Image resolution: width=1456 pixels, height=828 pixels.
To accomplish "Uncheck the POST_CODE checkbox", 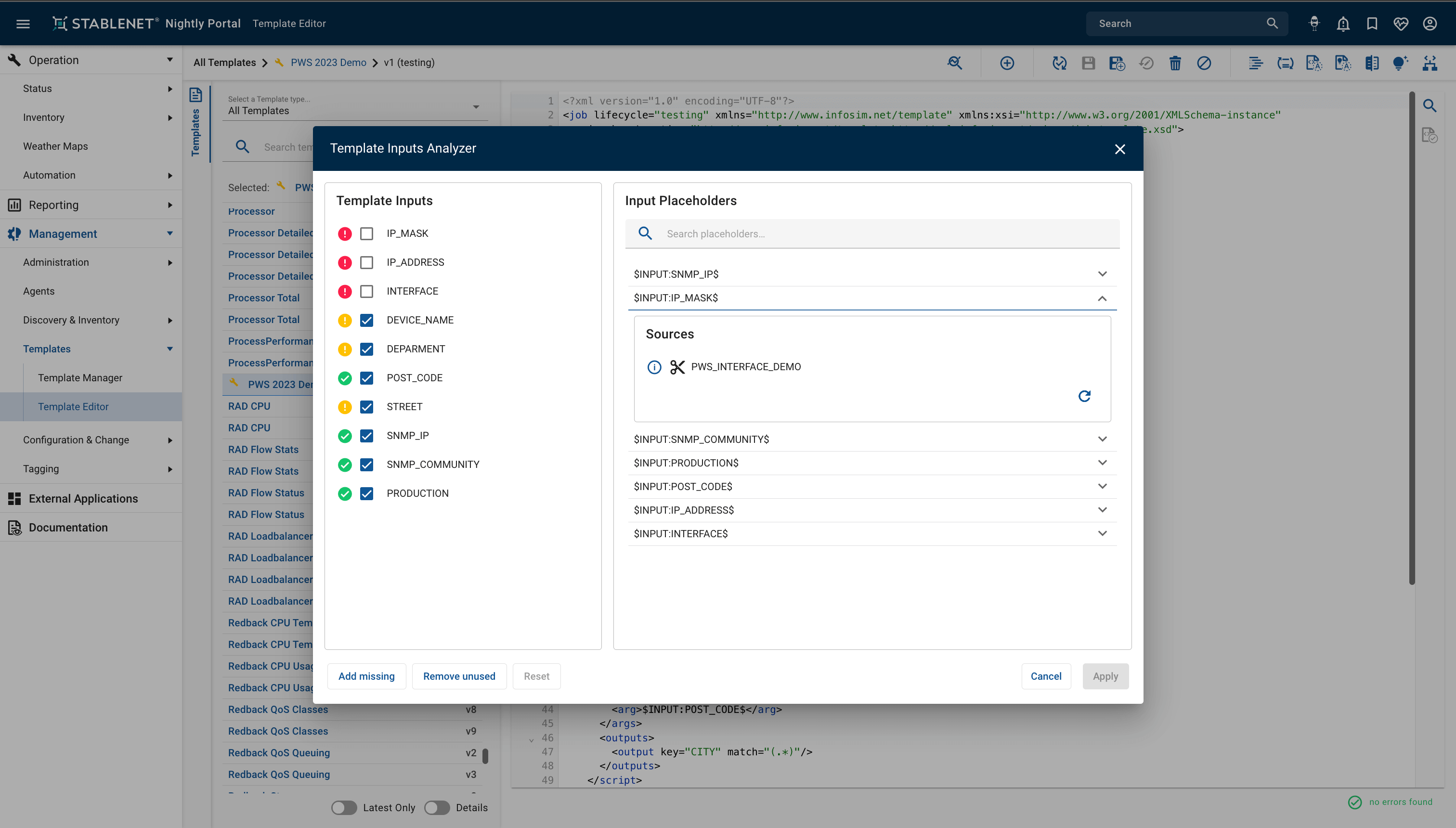I will point(367,378).
